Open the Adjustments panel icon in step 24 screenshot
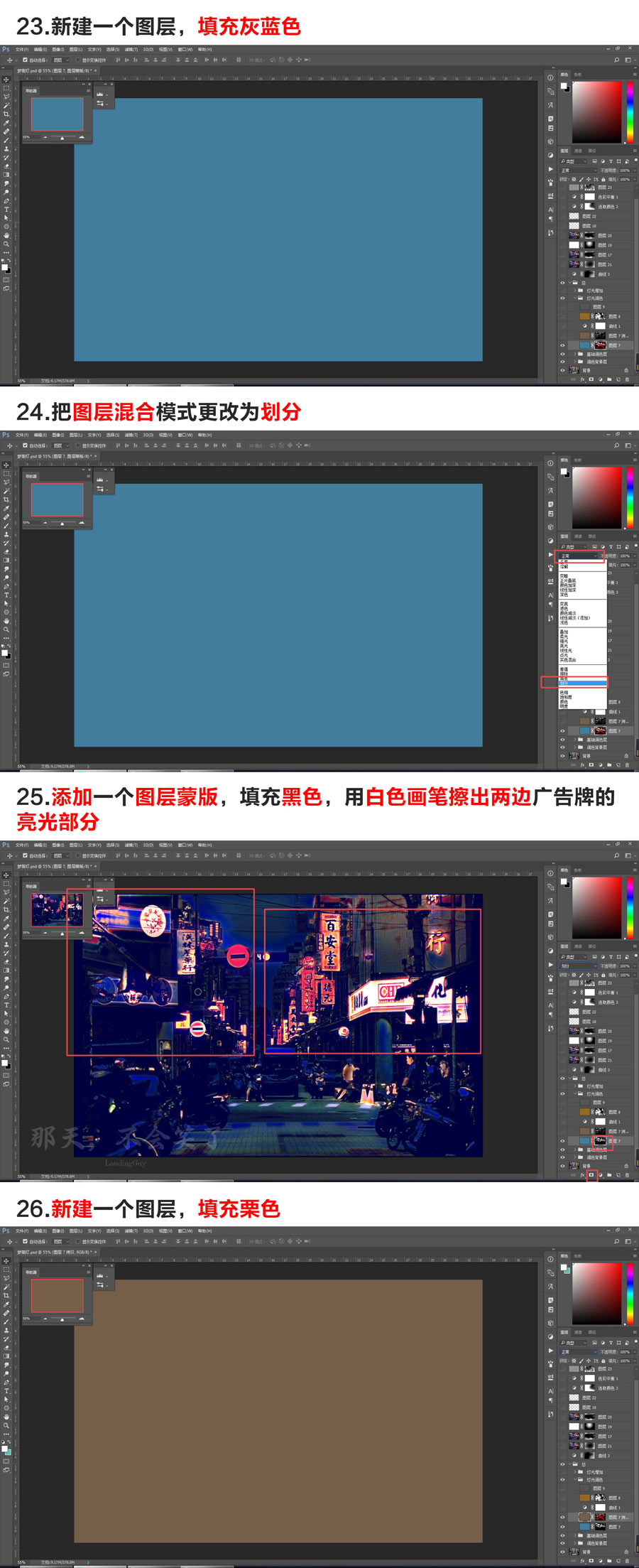The width and height of the screenshot is (639, 1568). pyautogui.click(x=550, y=541)
